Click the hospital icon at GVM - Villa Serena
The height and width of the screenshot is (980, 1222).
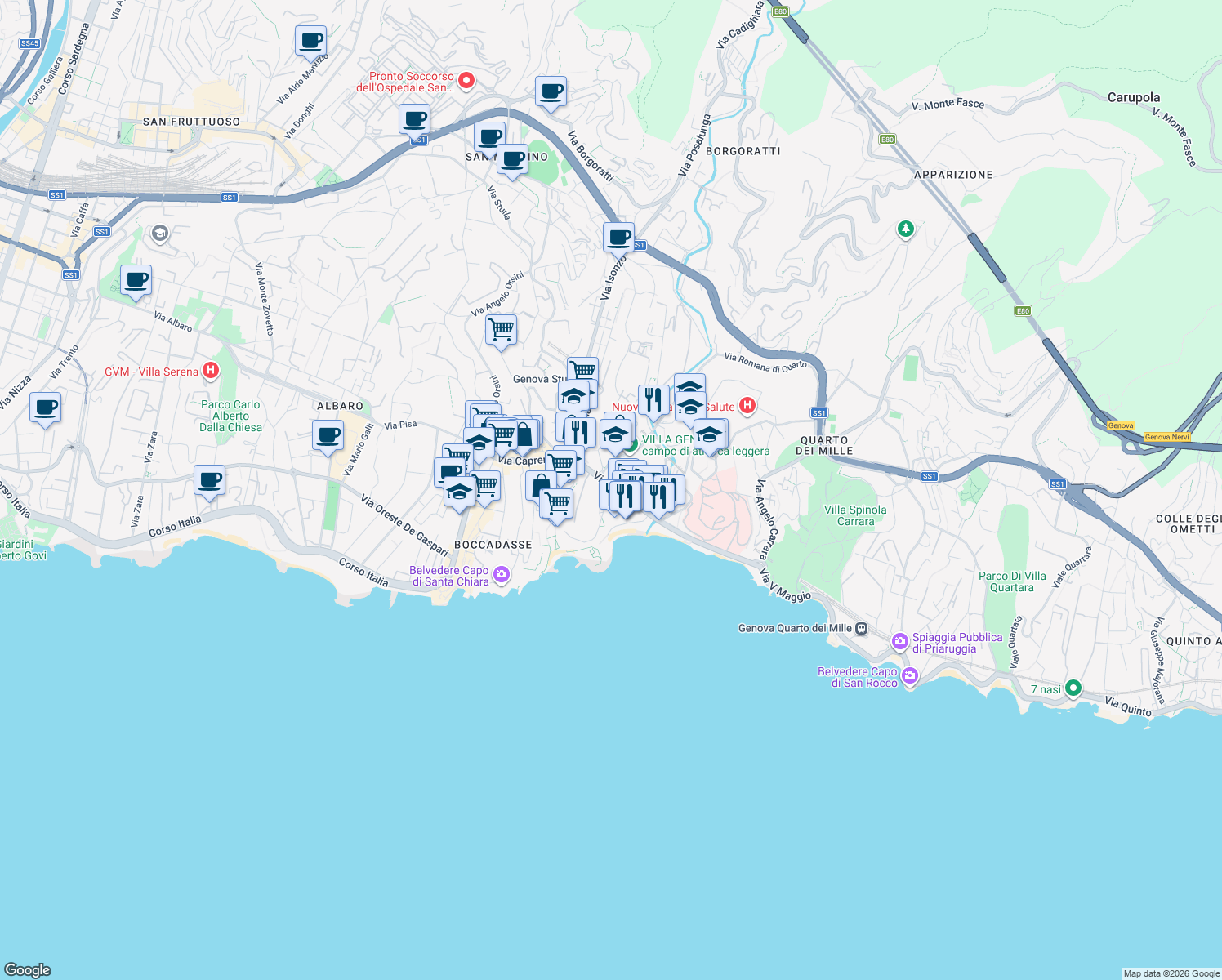[210, 371]
